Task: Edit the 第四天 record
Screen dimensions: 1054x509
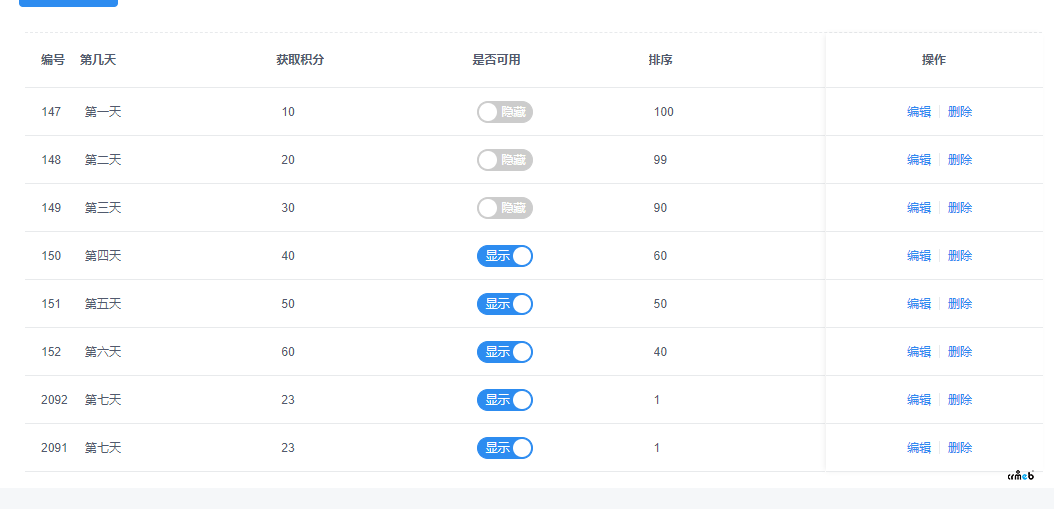Action: pyautogui.click(x=919, y=256)
